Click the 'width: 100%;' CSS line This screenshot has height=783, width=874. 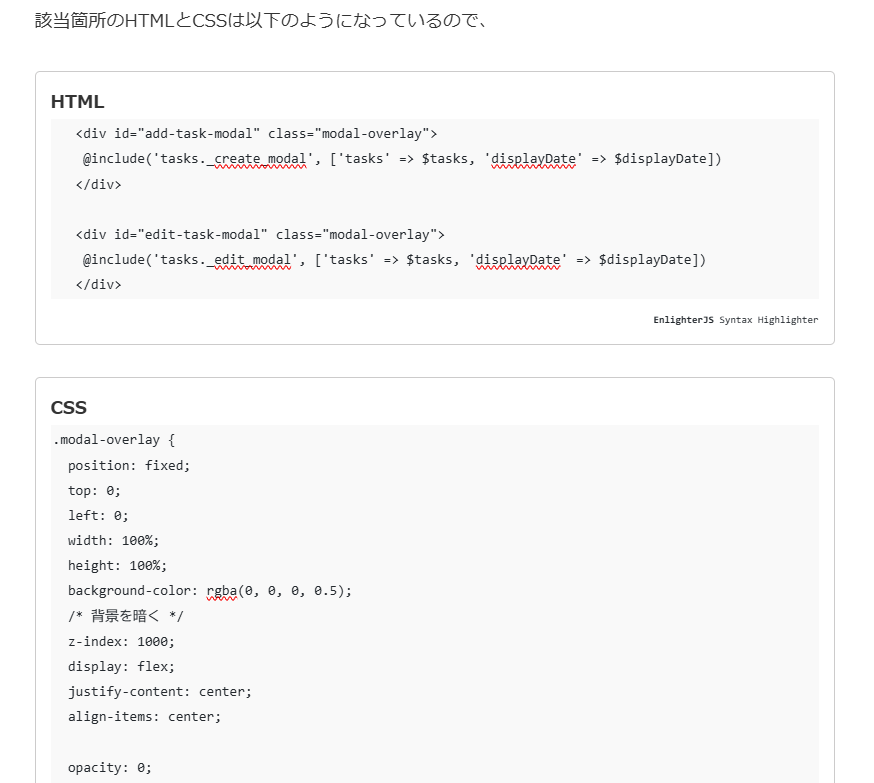(113, 541)
